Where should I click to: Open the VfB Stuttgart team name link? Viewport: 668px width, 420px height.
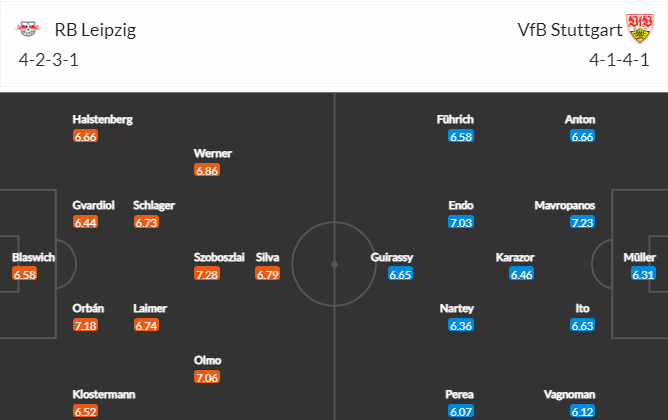pyautogui.click(x=570, y=30)
